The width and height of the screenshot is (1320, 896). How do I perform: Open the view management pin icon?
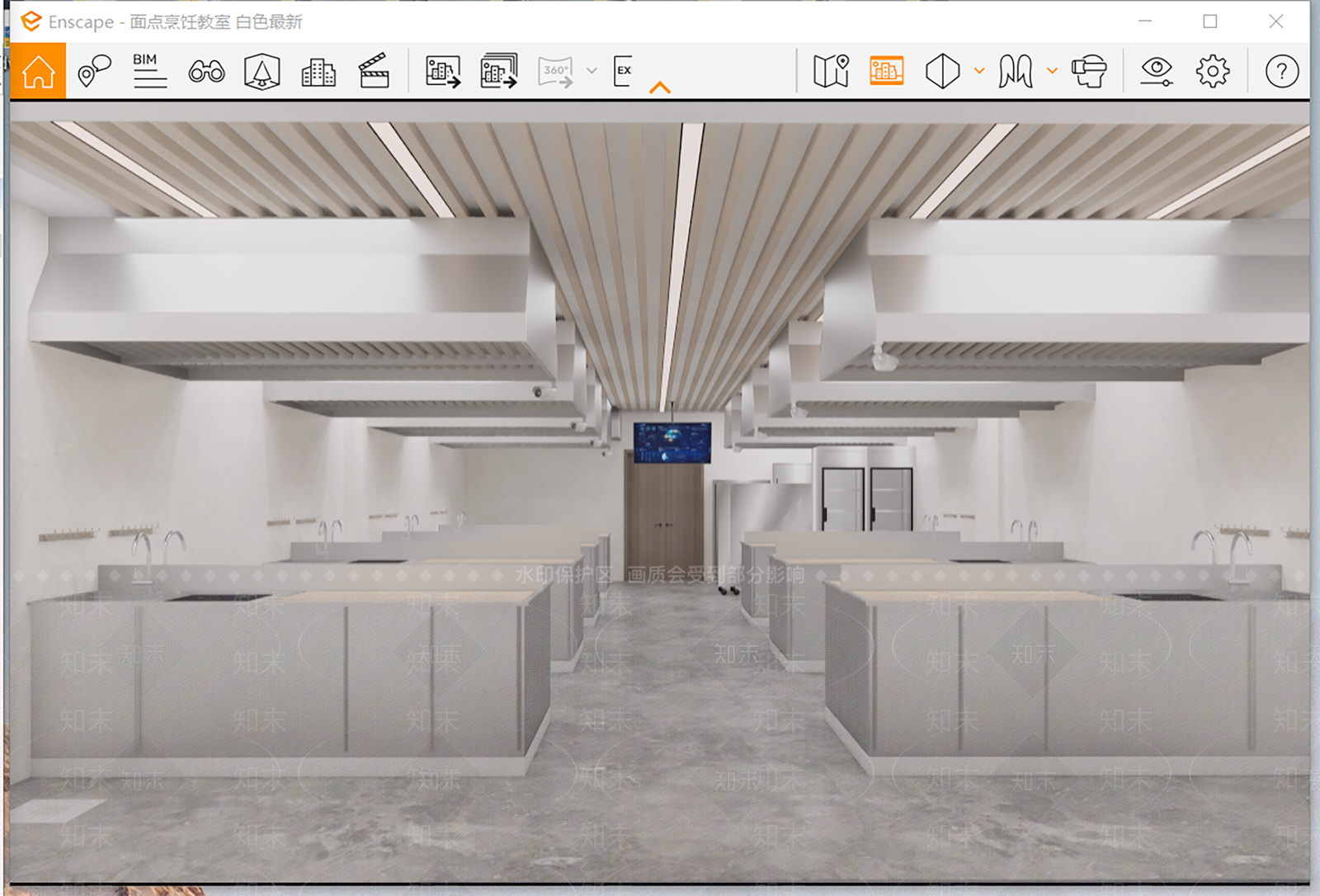[94, 71]
